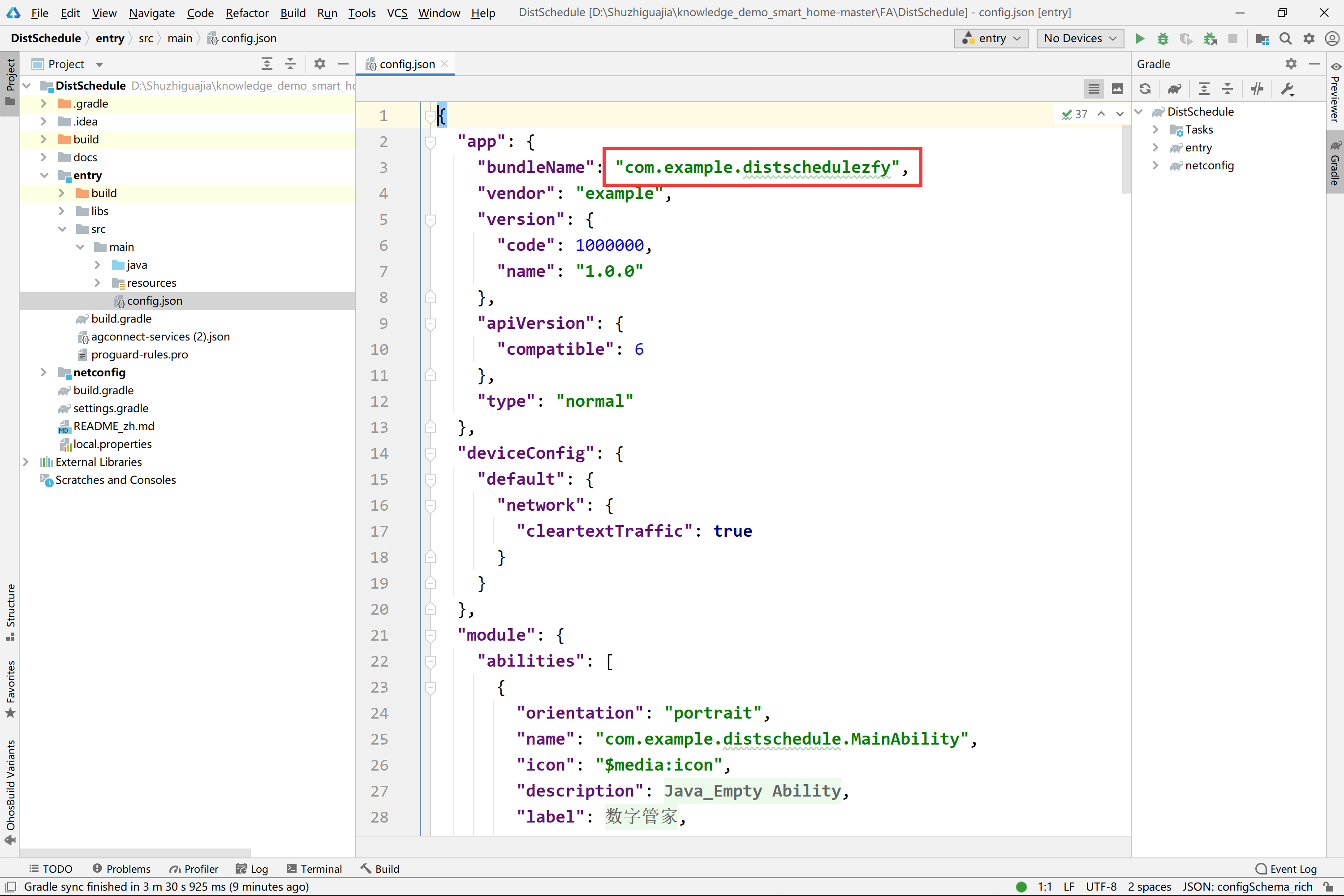Reload the Gradle project with refresh icon
This screenshot has width=1344, height=896.
[x=1145, y=89]
